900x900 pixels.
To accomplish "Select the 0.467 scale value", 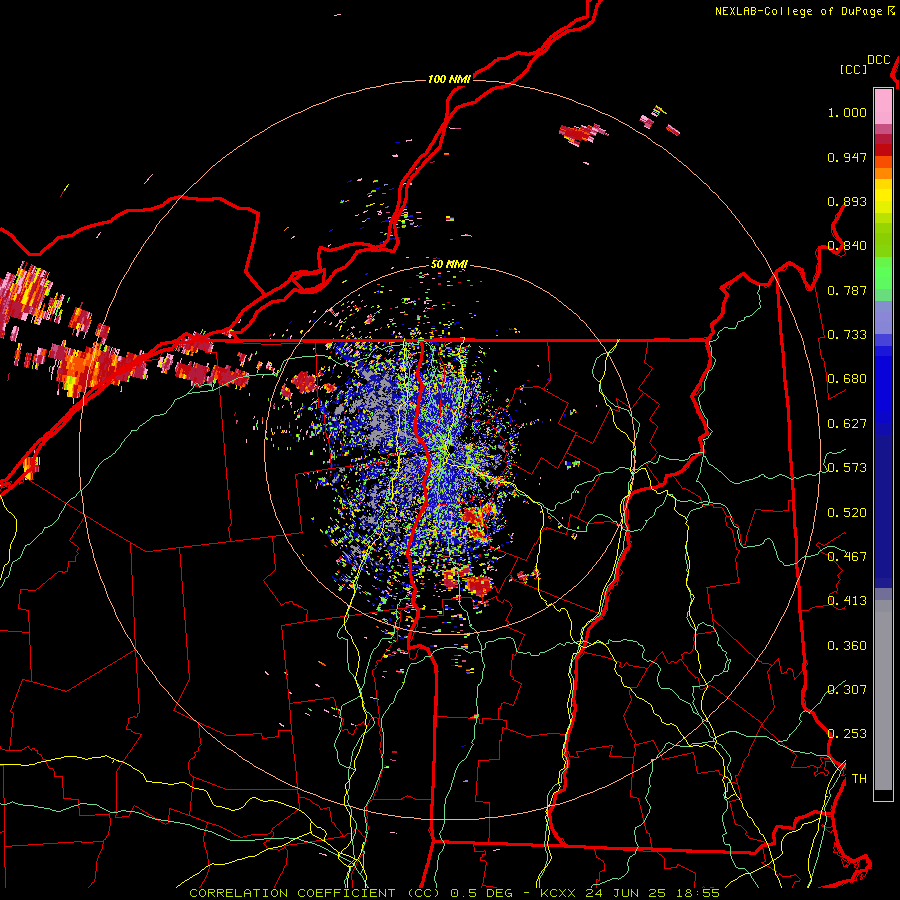I will (x=847, y=557).
